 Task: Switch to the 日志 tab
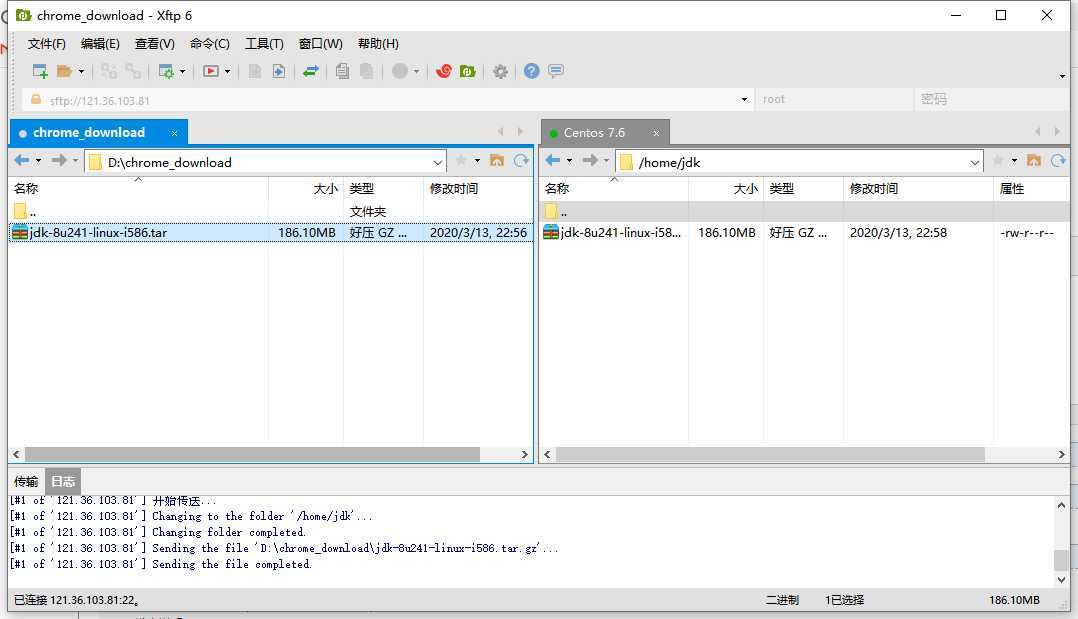click(x=63, y=481)
